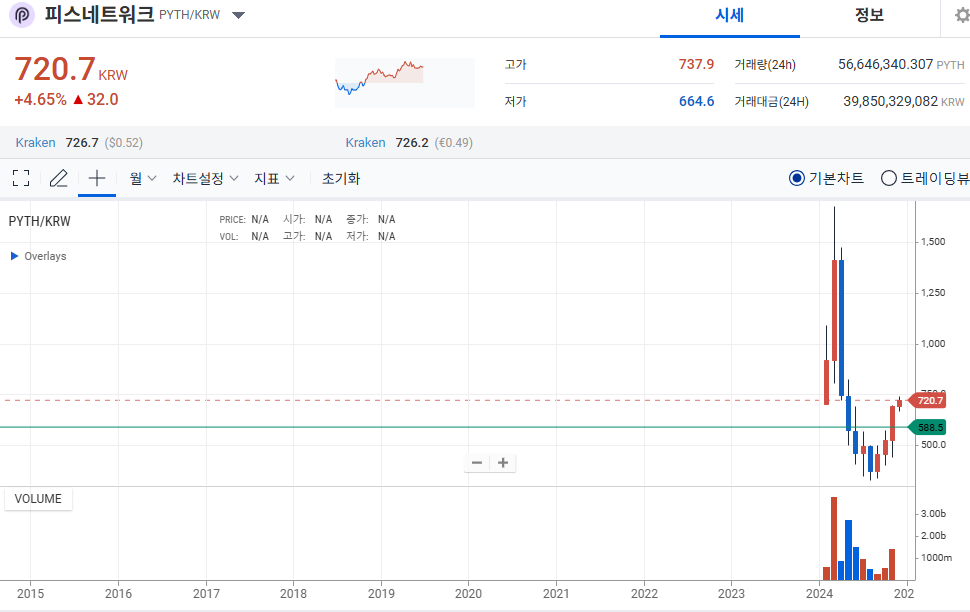Click the first Kraken link showing $0.52
Viewport: 970px width, 612px height.
tap(35, 143)
